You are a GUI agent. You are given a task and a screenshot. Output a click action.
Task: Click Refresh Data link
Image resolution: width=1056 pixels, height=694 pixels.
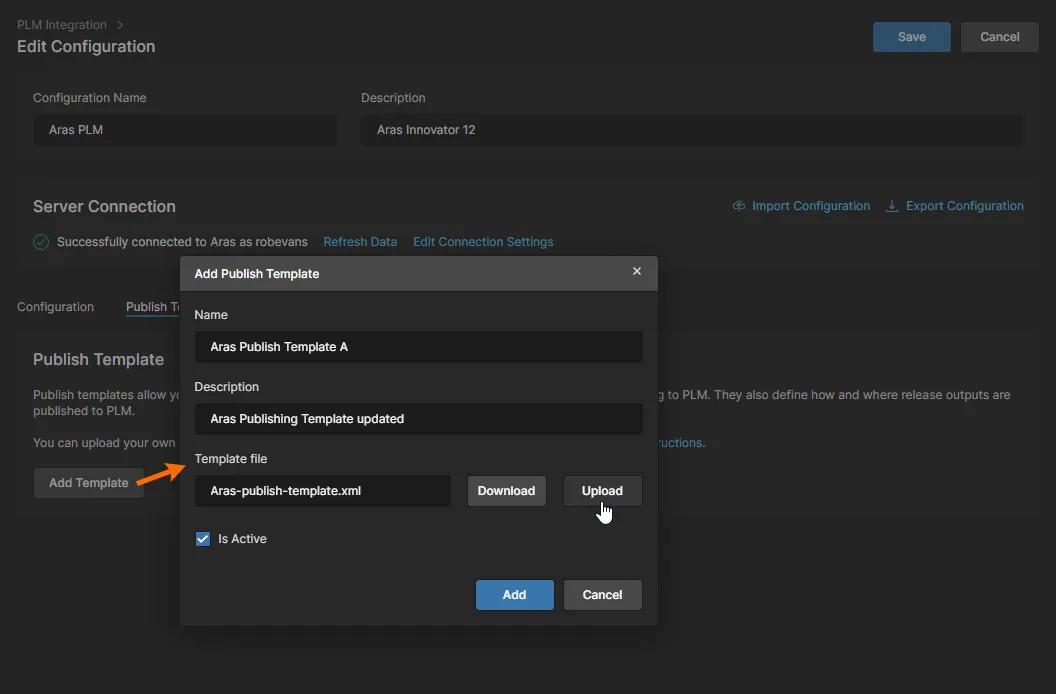coord(360,241)
